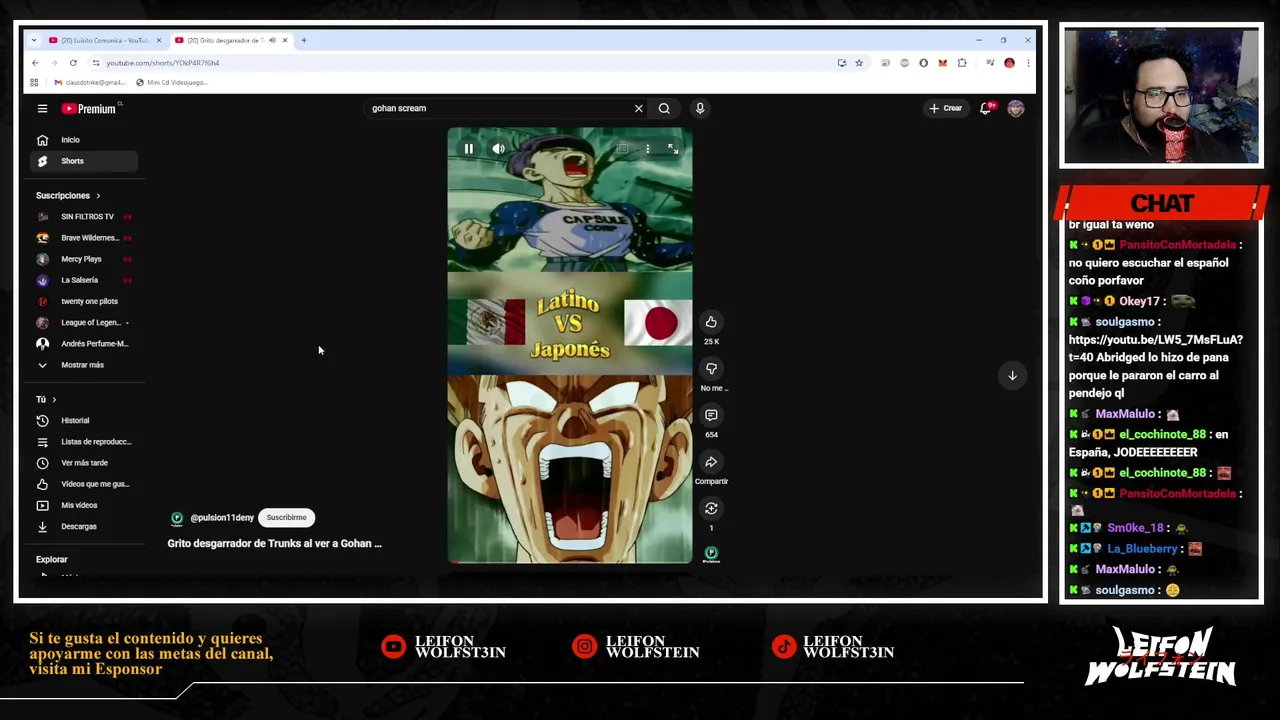Viewport: 1280px width, 720px height.
Task: Dislike the Short video
Action: point(711,368)
